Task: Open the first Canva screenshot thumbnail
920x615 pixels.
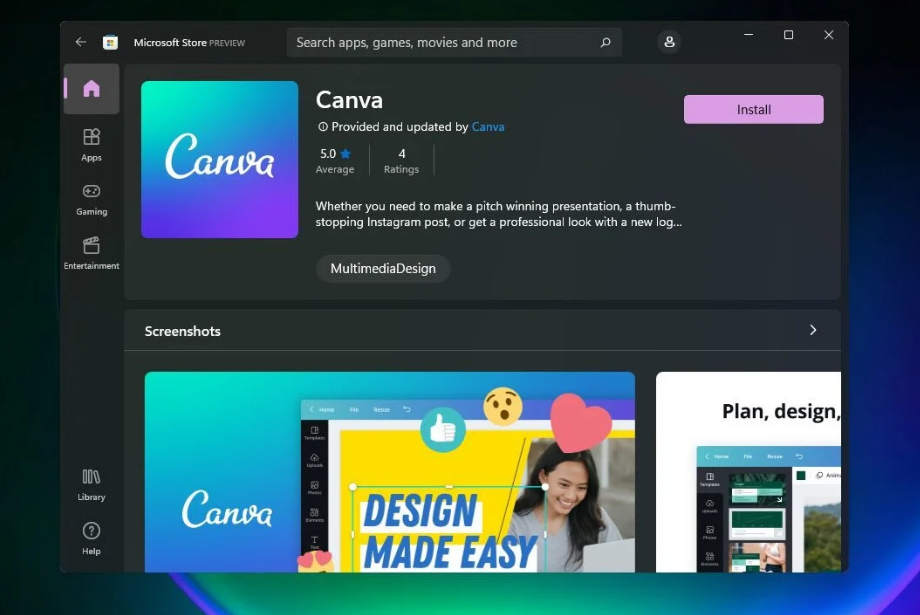Action: click(x=389, y=472)
